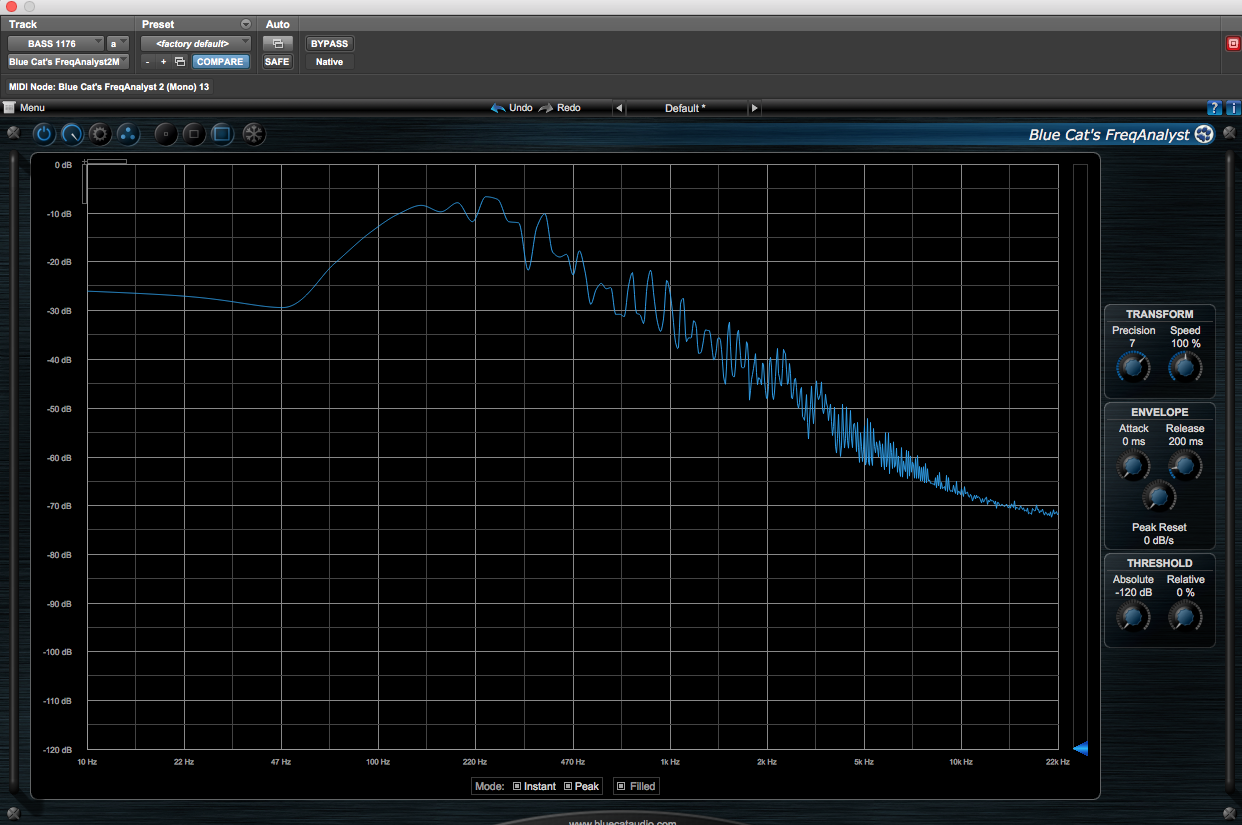Screen dimensions: 1242x825
Task: Click the Native format button
Action: tap(330, 62)
